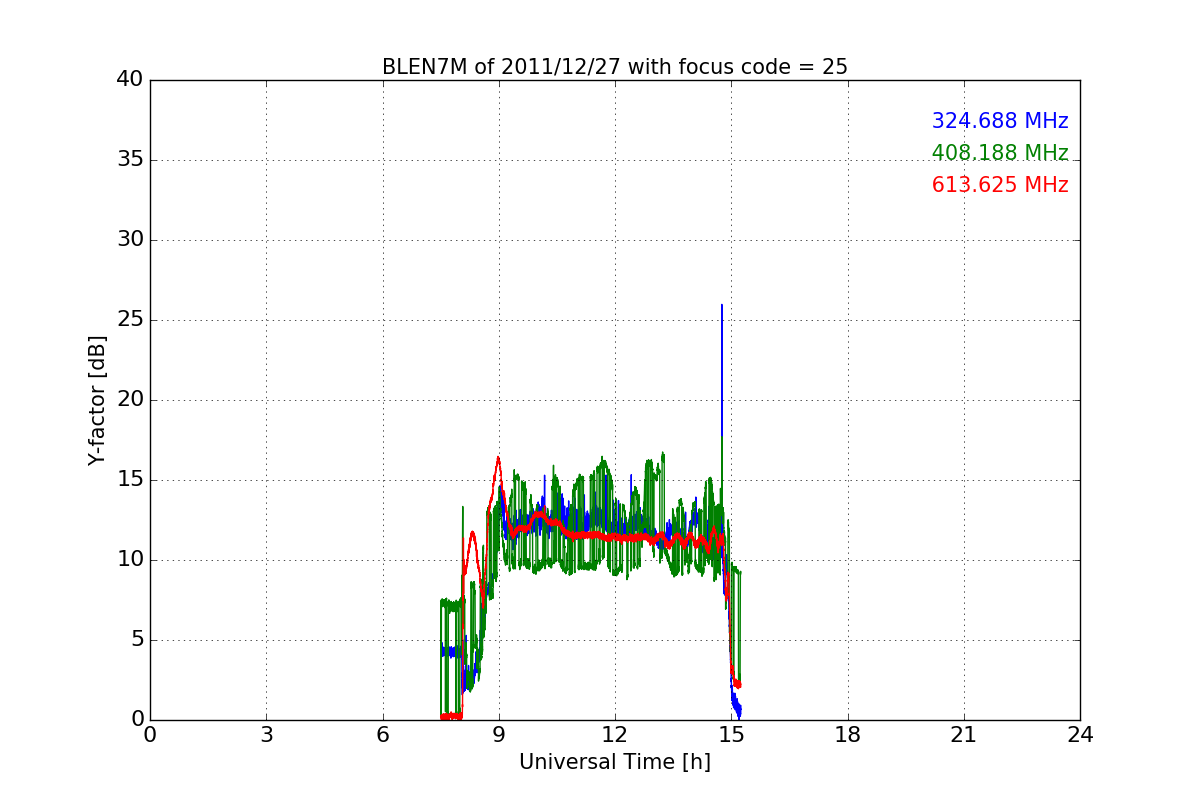Click the x-axis tick label 21
Screen dimensions: 1200x800
(x=964, y=735)
